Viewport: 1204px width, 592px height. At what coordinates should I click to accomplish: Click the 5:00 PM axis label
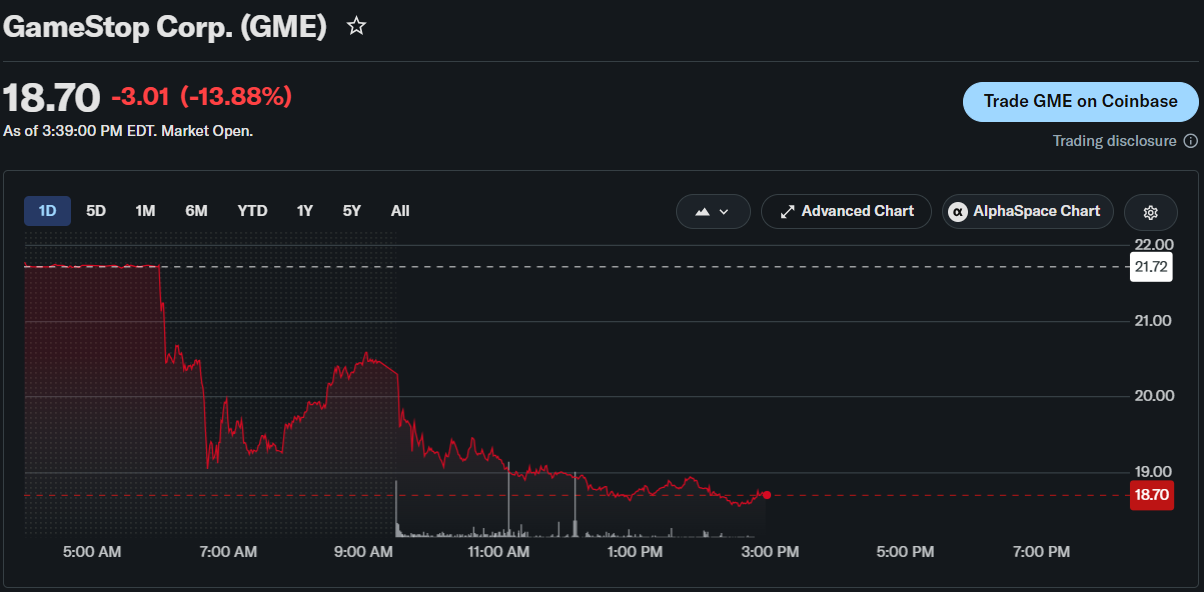(x=905, y=552)
